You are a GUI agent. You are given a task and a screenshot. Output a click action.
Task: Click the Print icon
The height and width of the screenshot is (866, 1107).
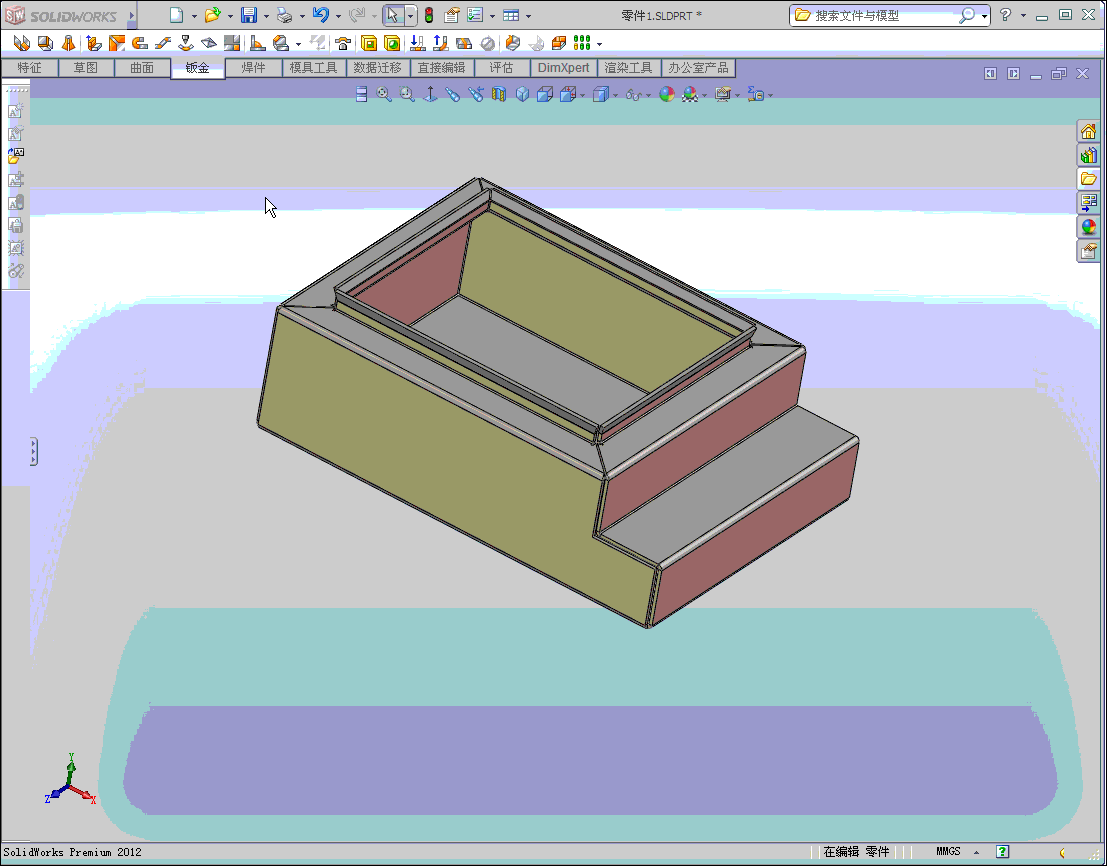[285, 15]
